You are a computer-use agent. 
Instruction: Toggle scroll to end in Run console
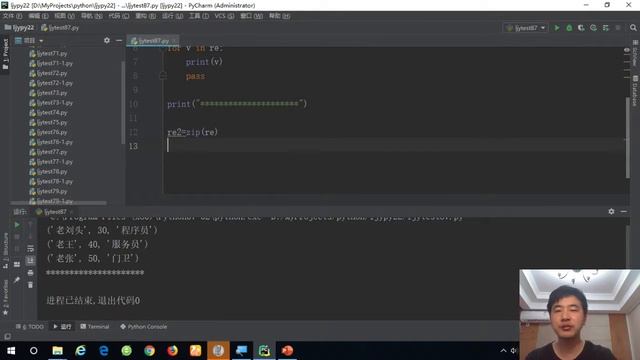[30, 260]
